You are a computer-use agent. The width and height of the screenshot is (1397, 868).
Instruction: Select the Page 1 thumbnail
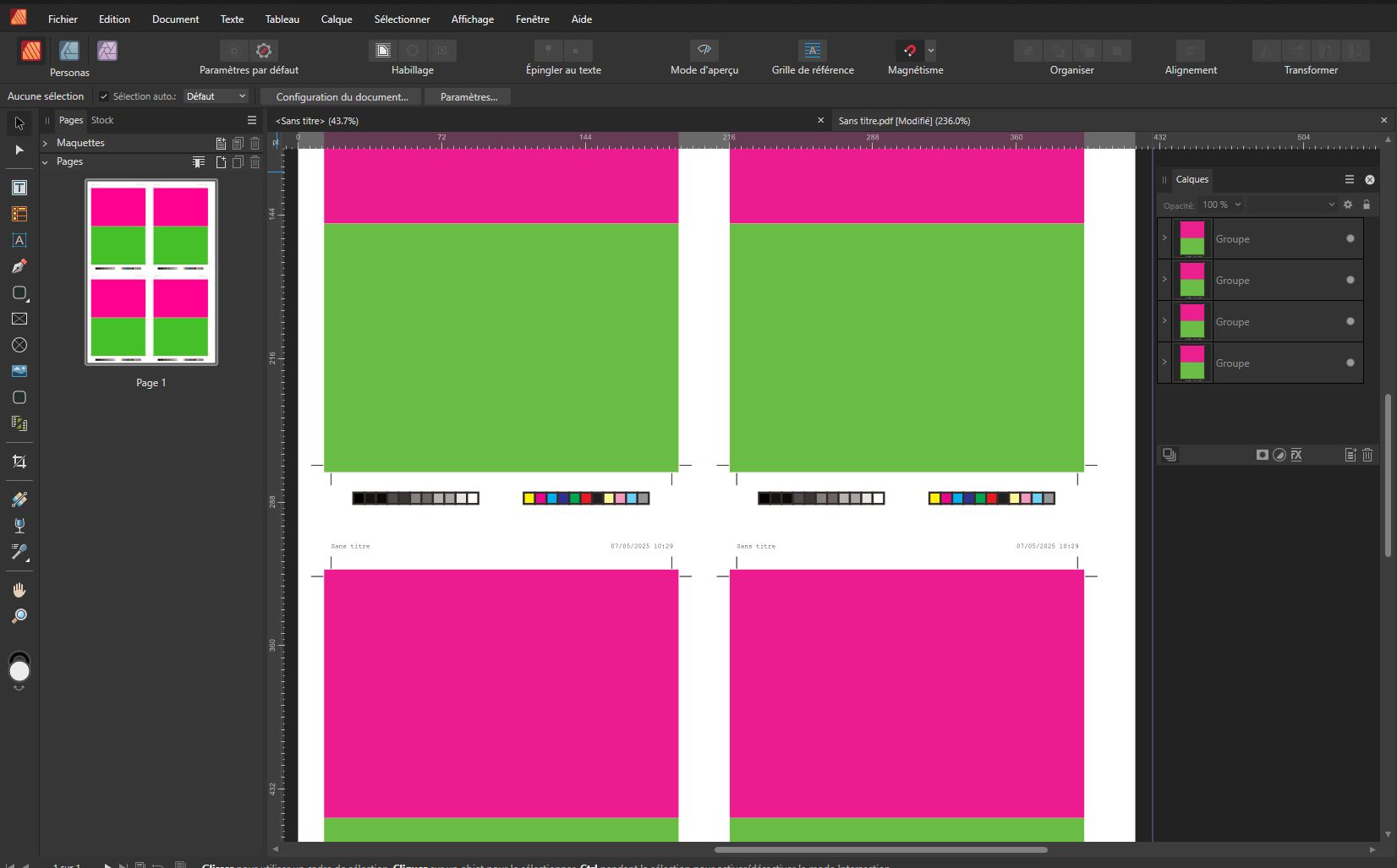(151, 272)
